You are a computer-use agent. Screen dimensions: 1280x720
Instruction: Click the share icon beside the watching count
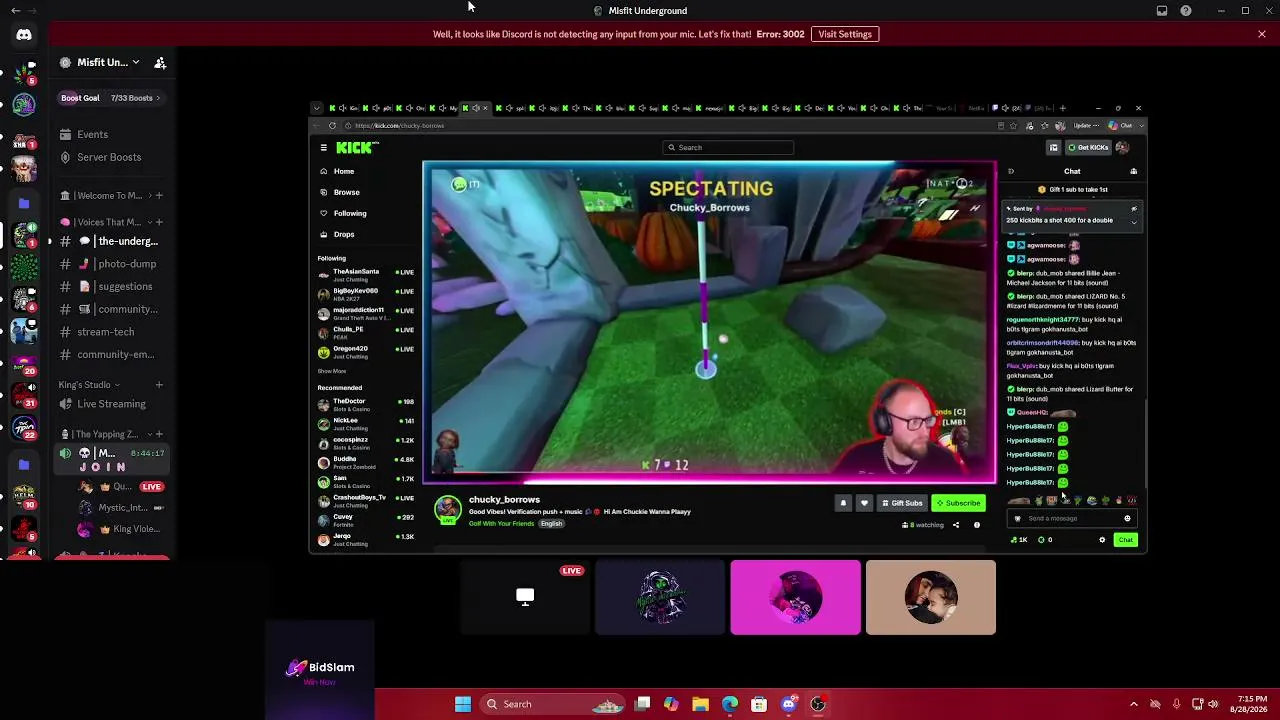956,525
